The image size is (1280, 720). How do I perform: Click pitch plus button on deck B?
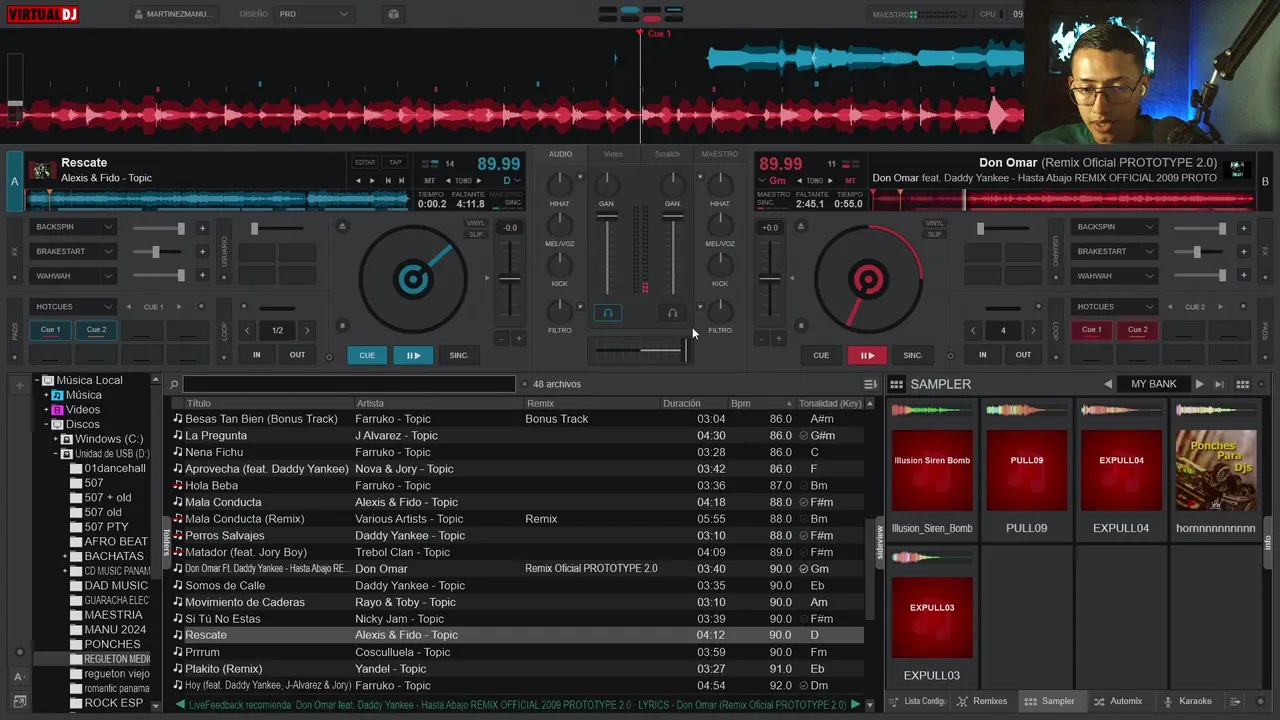[778, 339]
